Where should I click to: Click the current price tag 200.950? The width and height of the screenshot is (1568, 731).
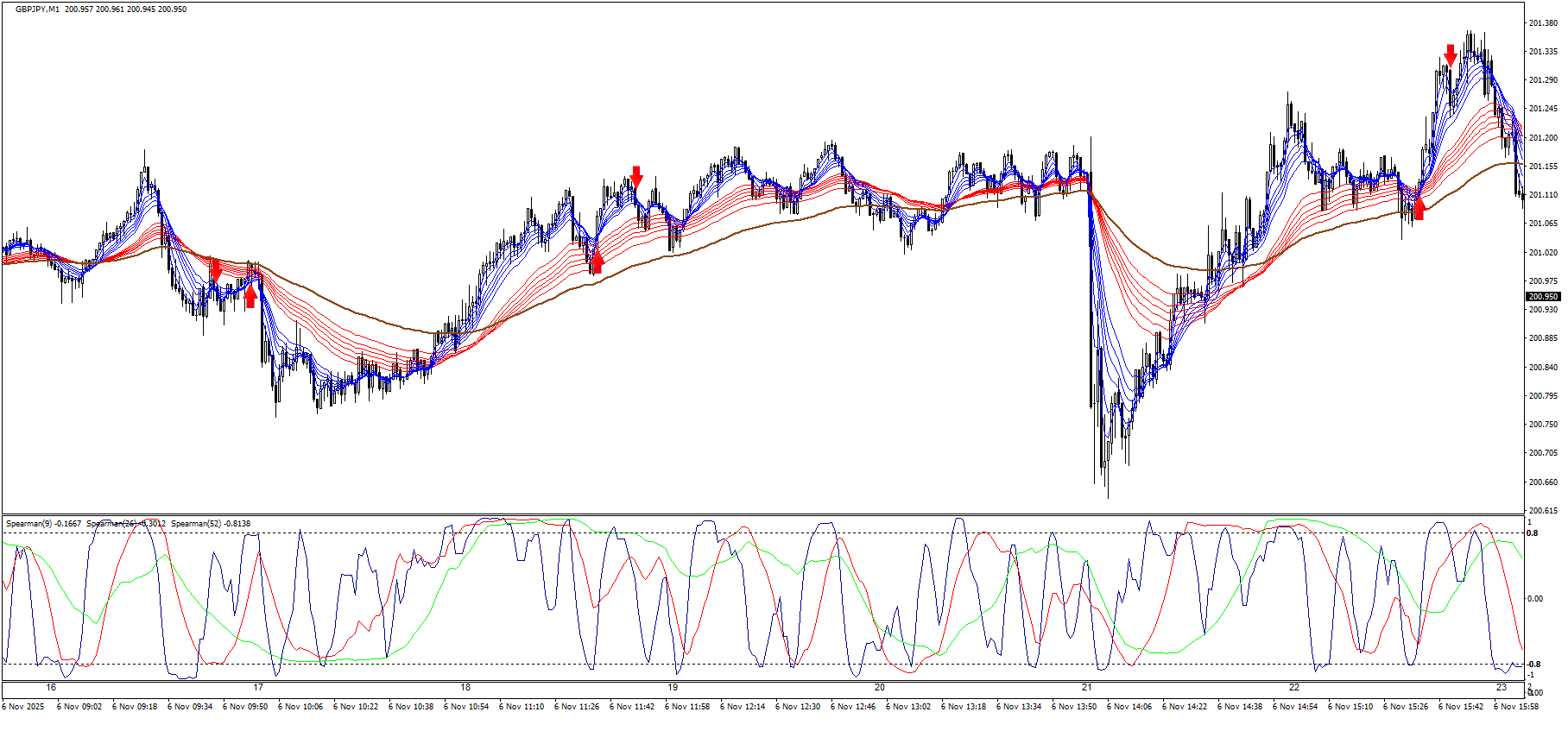click(1542, 297)
